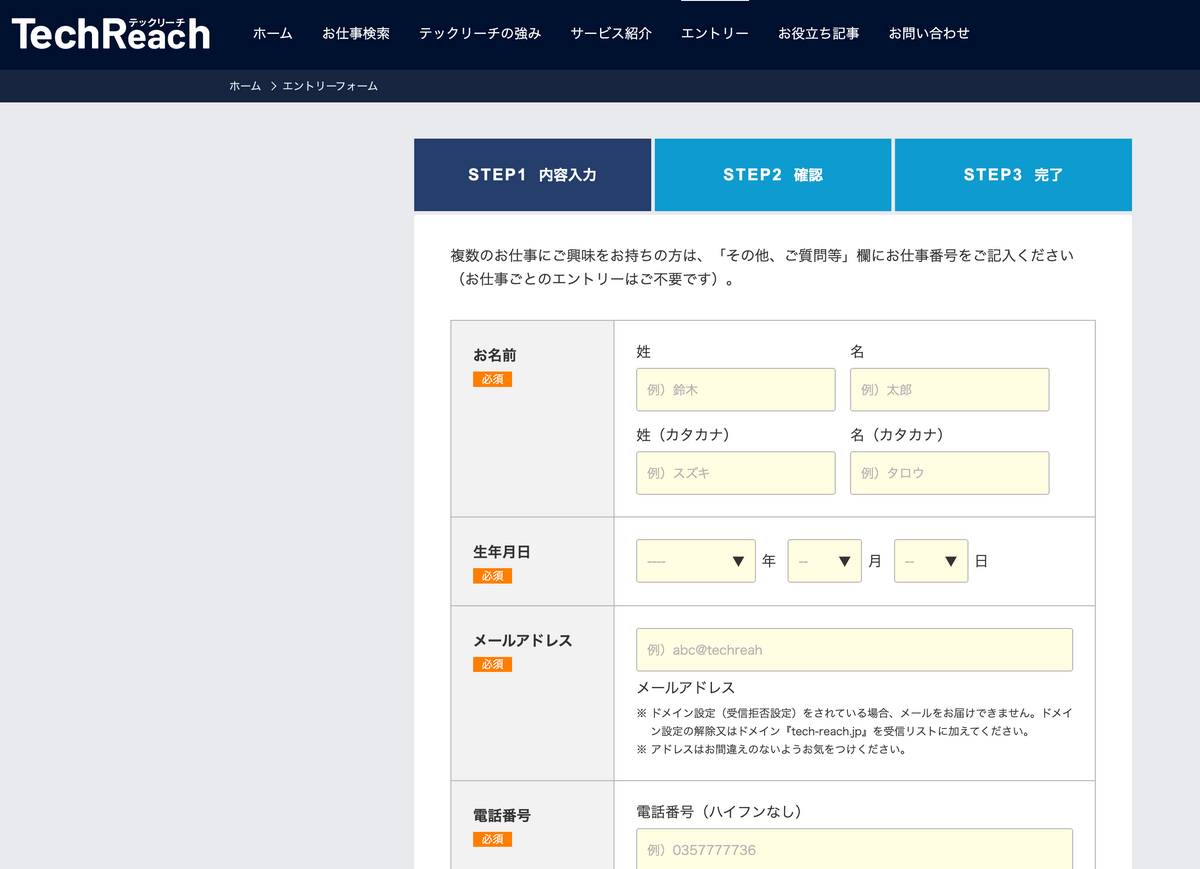This screenshot has height=869, width=1200.
Task: Click the 必須 badge under お名前
Action: pos(492,379)
